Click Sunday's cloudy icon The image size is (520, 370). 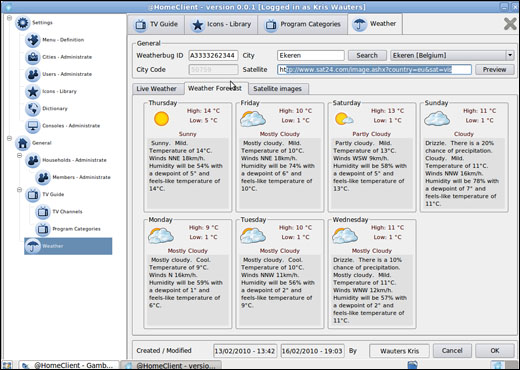point(437,119)
